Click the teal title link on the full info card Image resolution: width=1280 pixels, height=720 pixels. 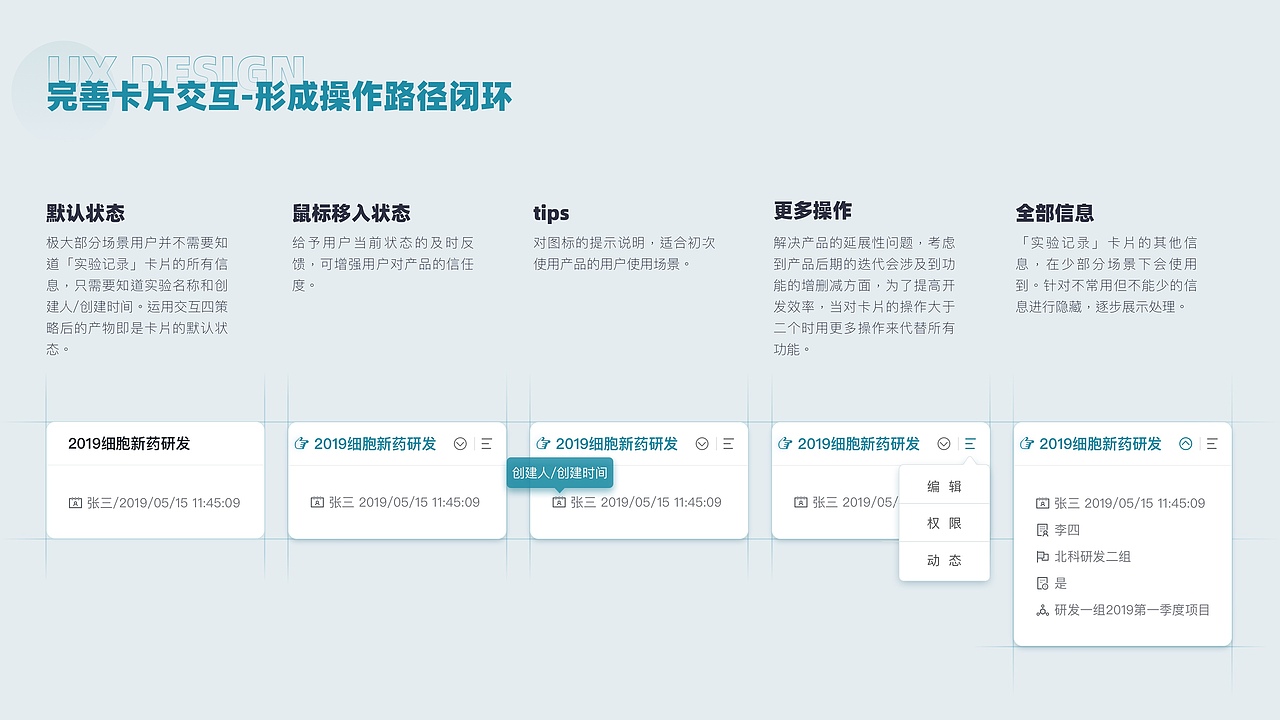click(1100, 444)
